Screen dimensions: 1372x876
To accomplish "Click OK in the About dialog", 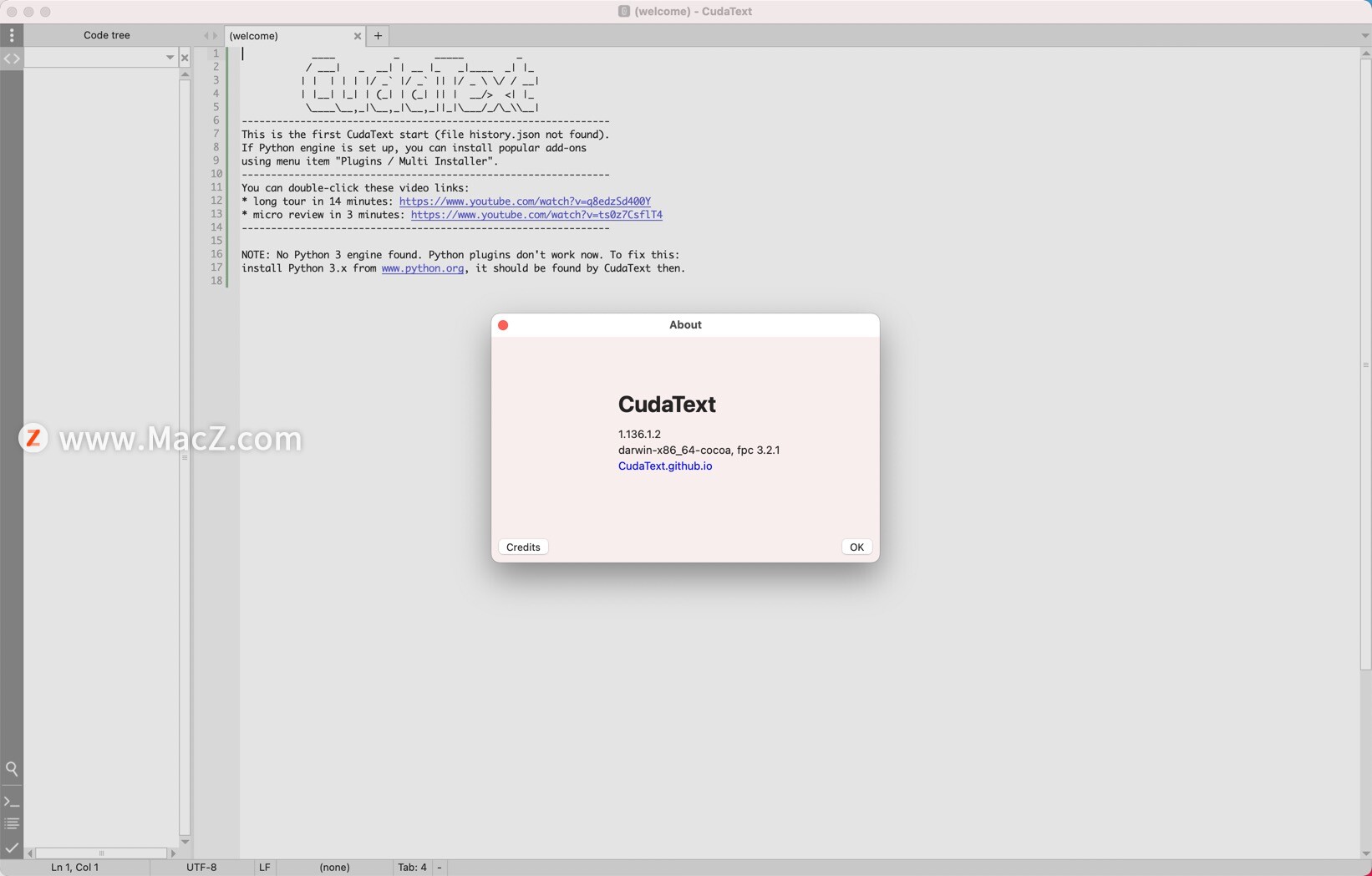I will pyautogui.click(x=856, y=547).
